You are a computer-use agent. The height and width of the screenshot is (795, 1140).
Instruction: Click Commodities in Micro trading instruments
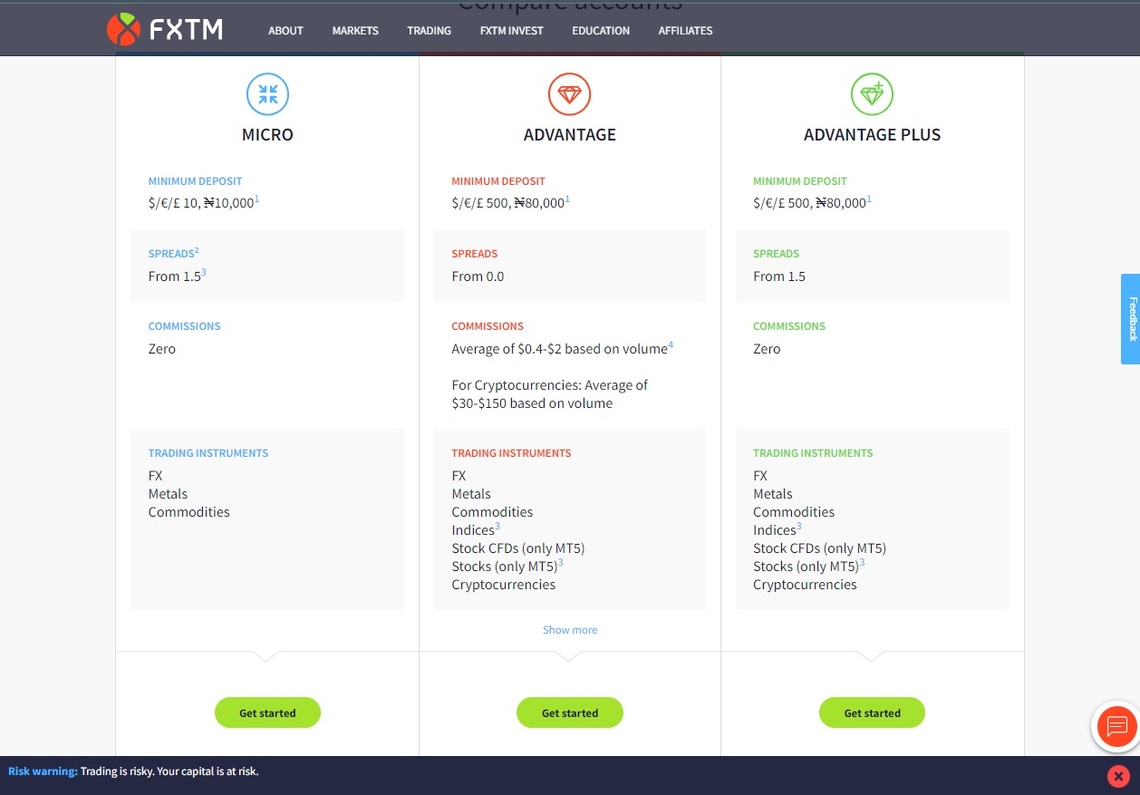click(x=189, y=512)
